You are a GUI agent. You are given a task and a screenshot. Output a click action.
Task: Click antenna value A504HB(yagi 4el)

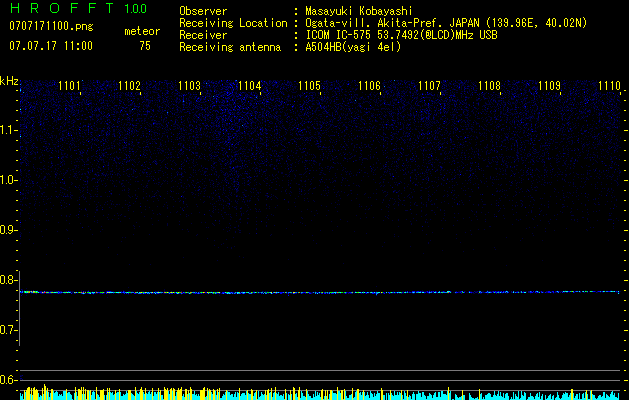353,47
